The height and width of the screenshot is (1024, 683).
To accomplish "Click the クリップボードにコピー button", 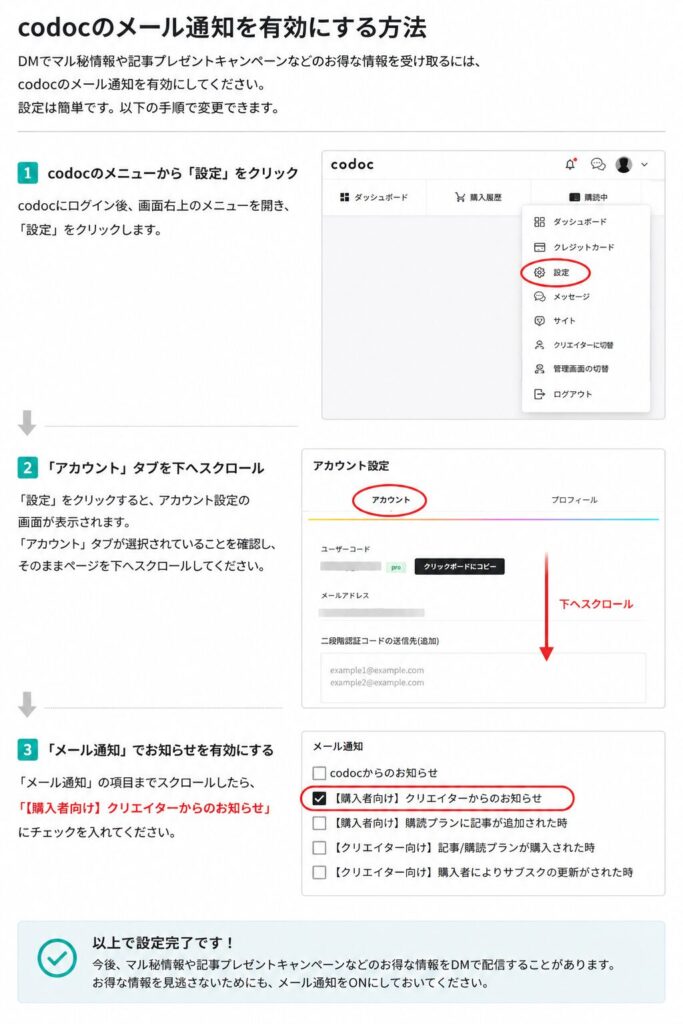I will [x=460, y=566].
